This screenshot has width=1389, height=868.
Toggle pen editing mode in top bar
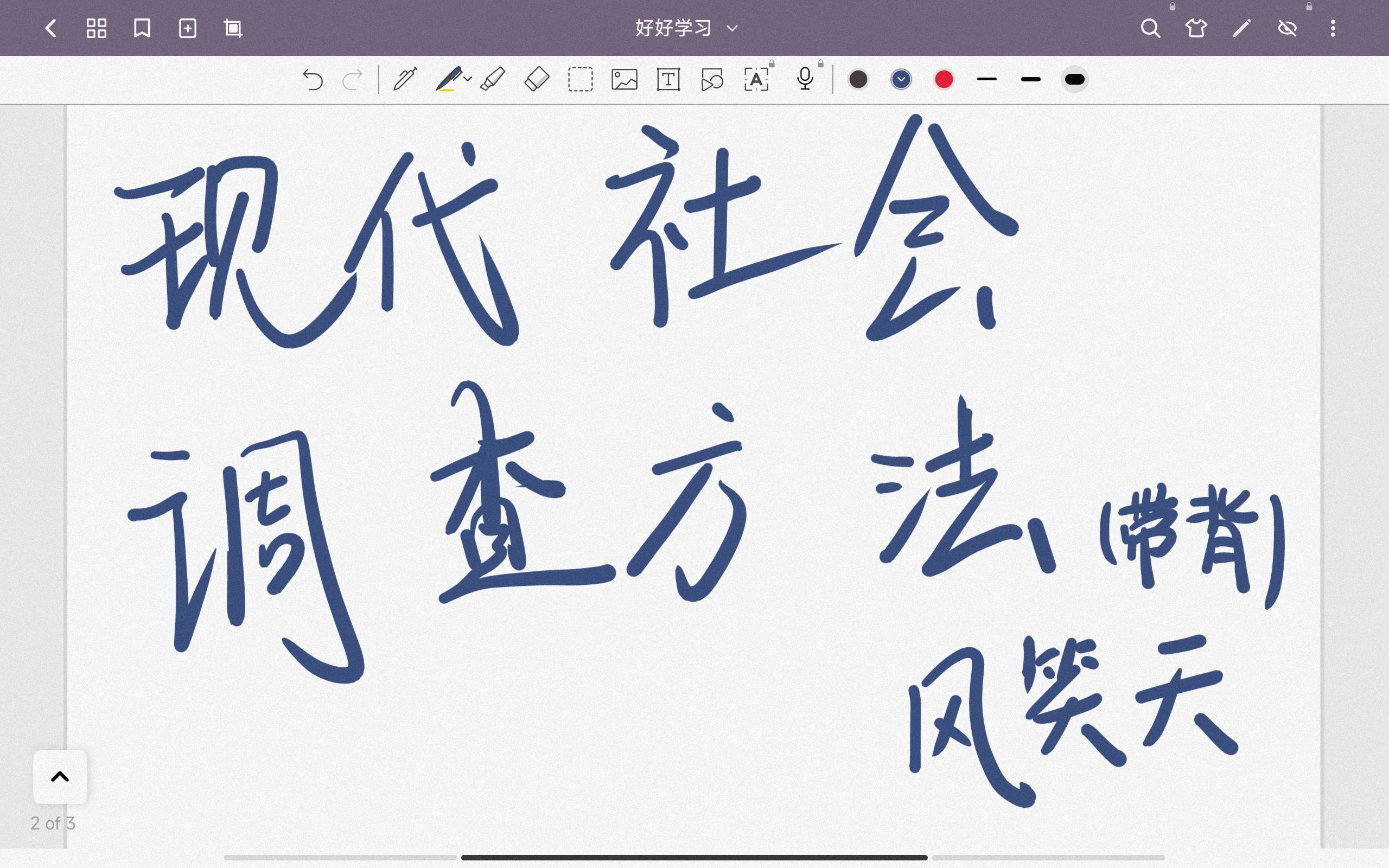coord(1241,28)
